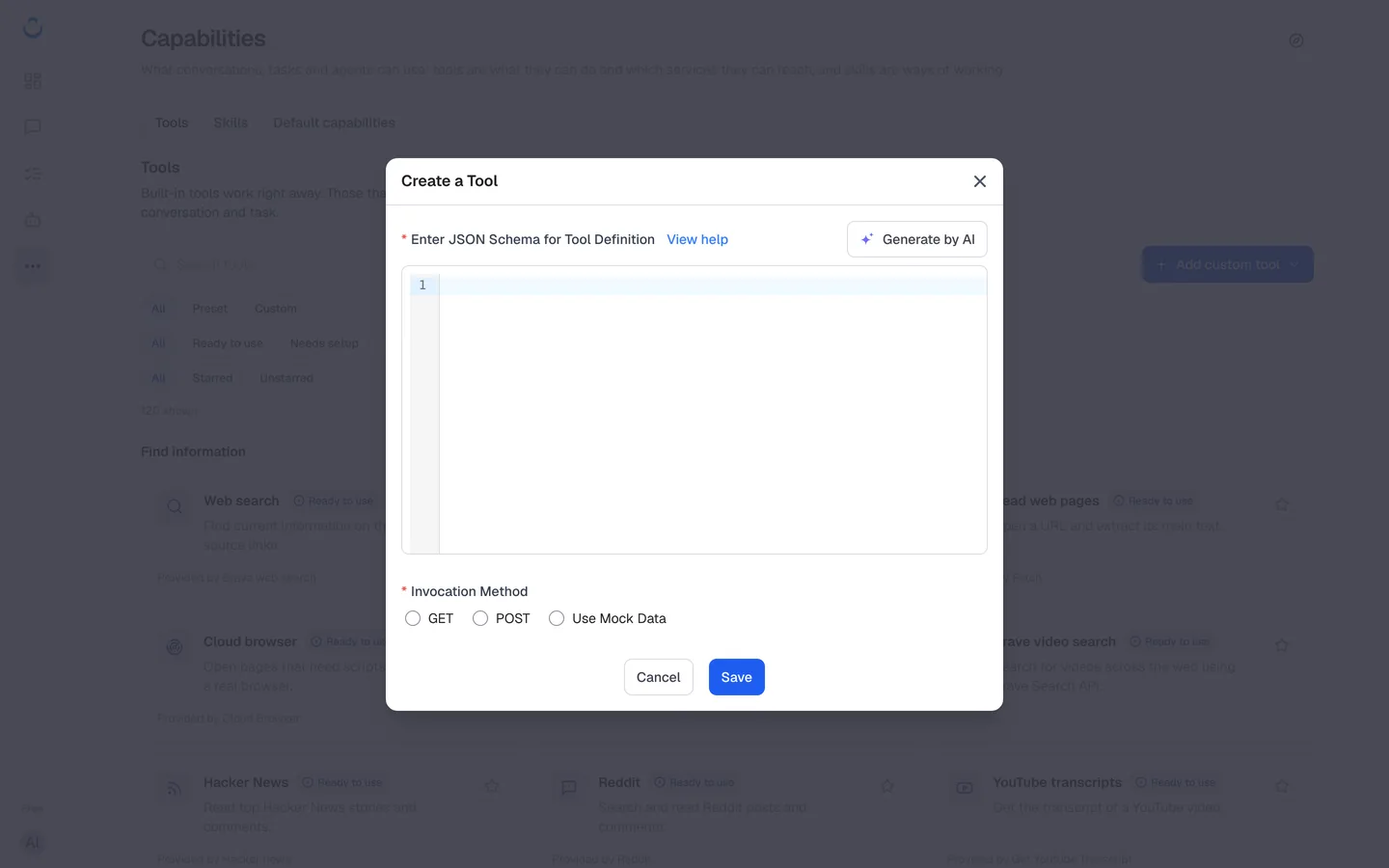Star the Reddit tool
Viewport: 1389px width, 868px height.
tap(887, 786)
